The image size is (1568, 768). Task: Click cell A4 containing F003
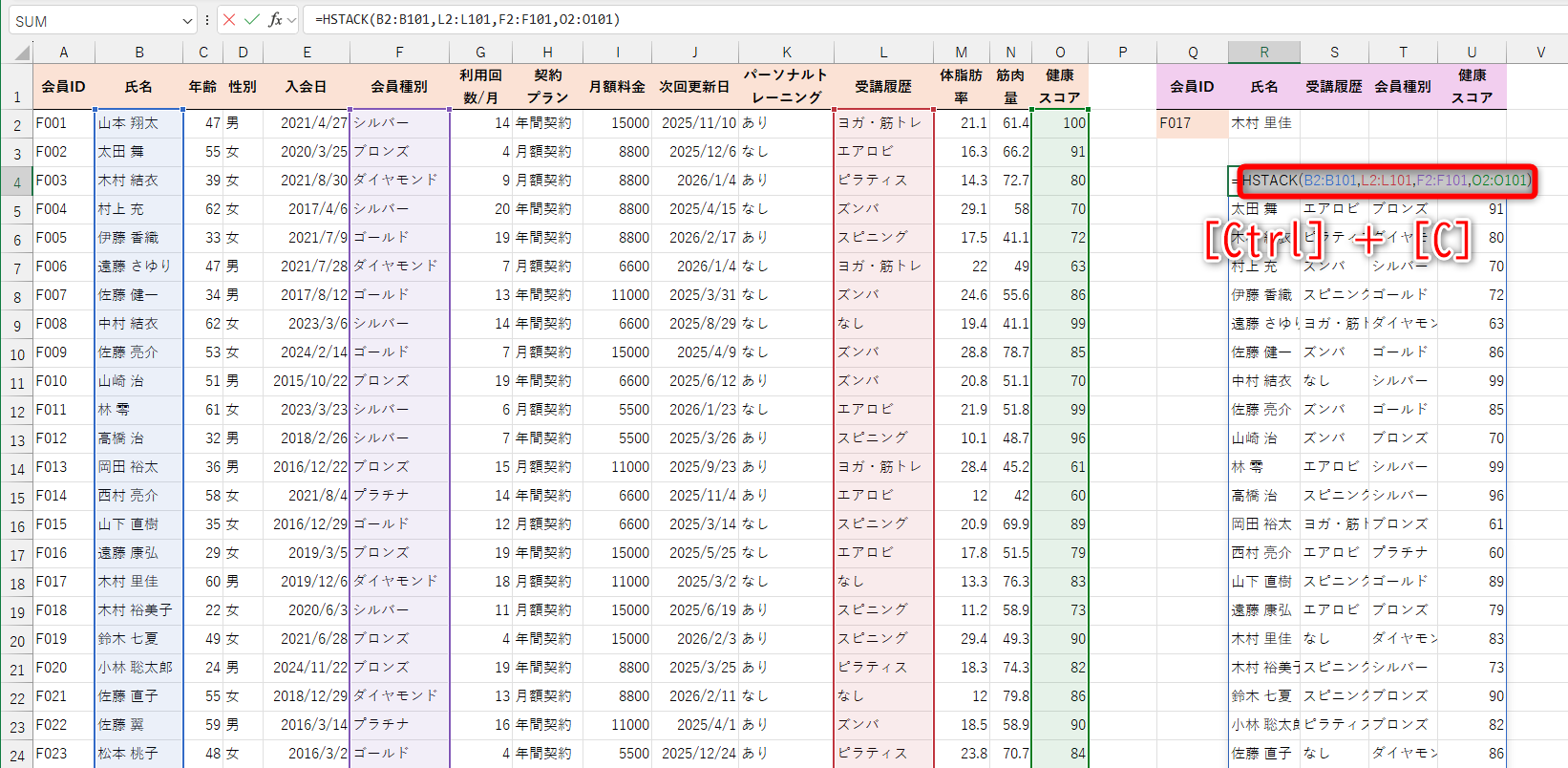(x=64, y=181)
